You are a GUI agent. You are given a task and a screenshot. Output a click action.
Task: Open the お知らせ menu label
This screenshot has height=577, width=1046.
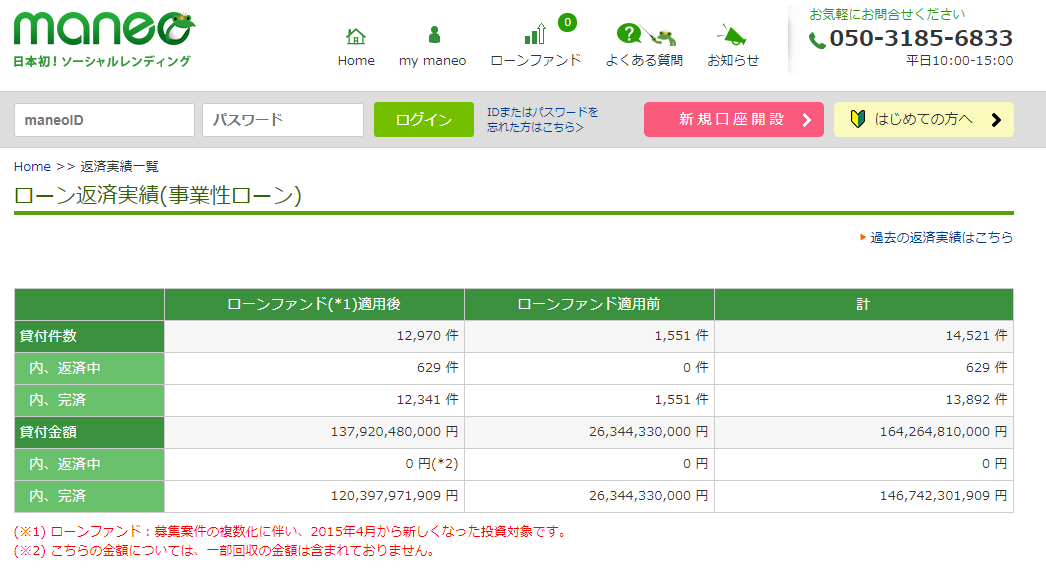(733, 61)
